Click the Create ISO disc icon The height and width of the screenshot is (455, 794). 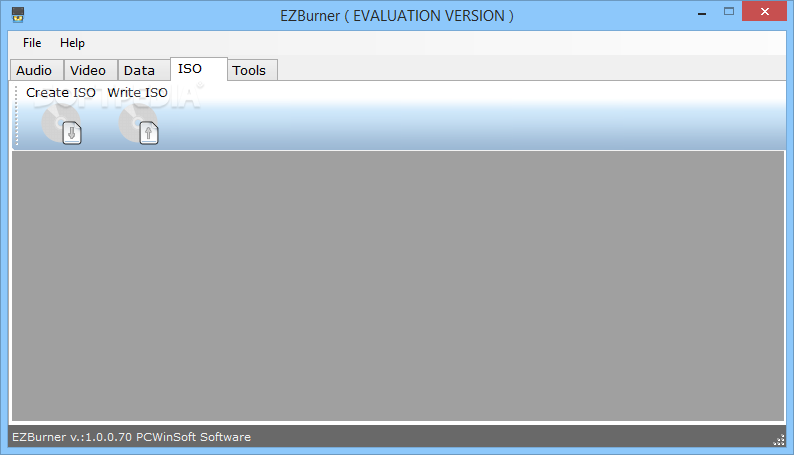61,125
